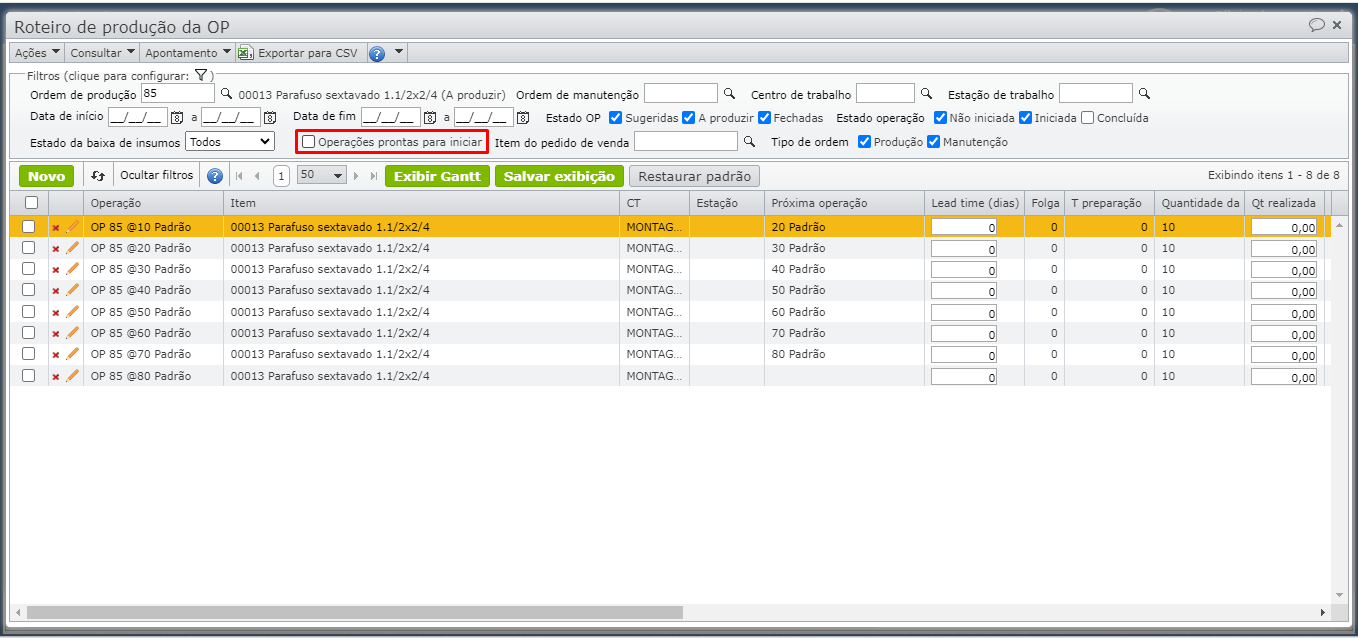The width and height of the screenshot is (1358, 638).
Task: Open the comment bubble icon in title bar
Action: coord(1317,25)
